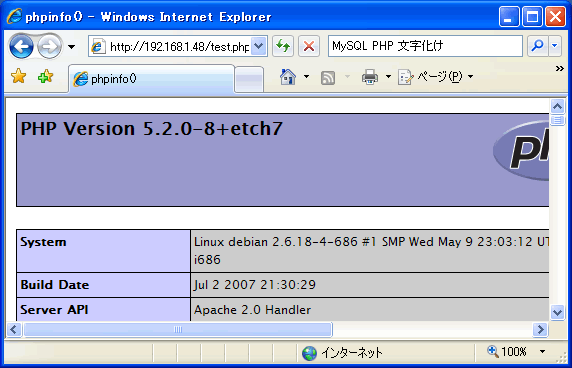
Task: Go back with the Back arrow button
Action: [x=22, y=46]
